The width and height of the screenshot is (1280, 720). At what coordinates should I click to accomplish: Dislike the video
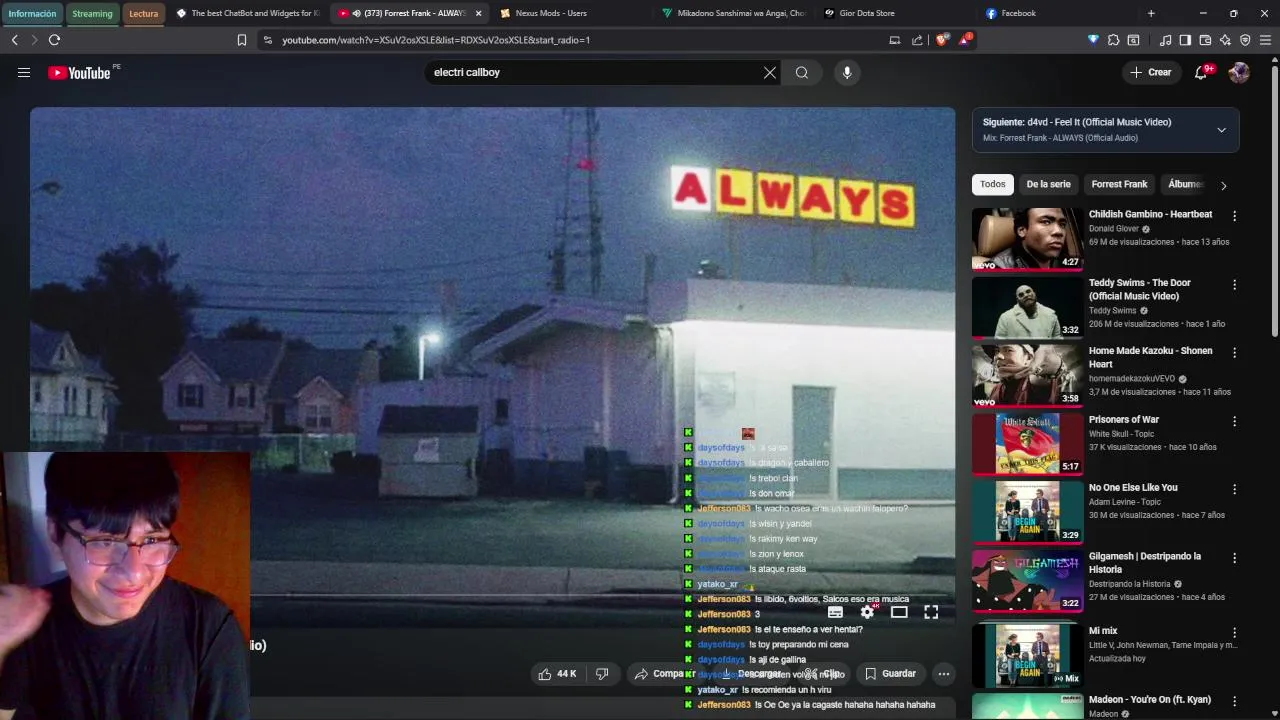(x=602, y=674)
